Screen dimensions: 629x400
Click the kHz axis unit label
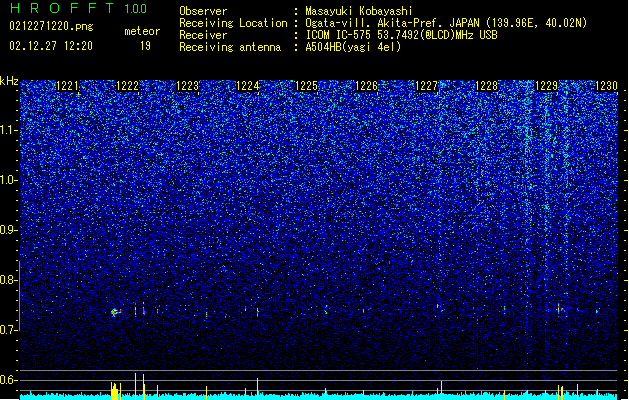point(9,81)
